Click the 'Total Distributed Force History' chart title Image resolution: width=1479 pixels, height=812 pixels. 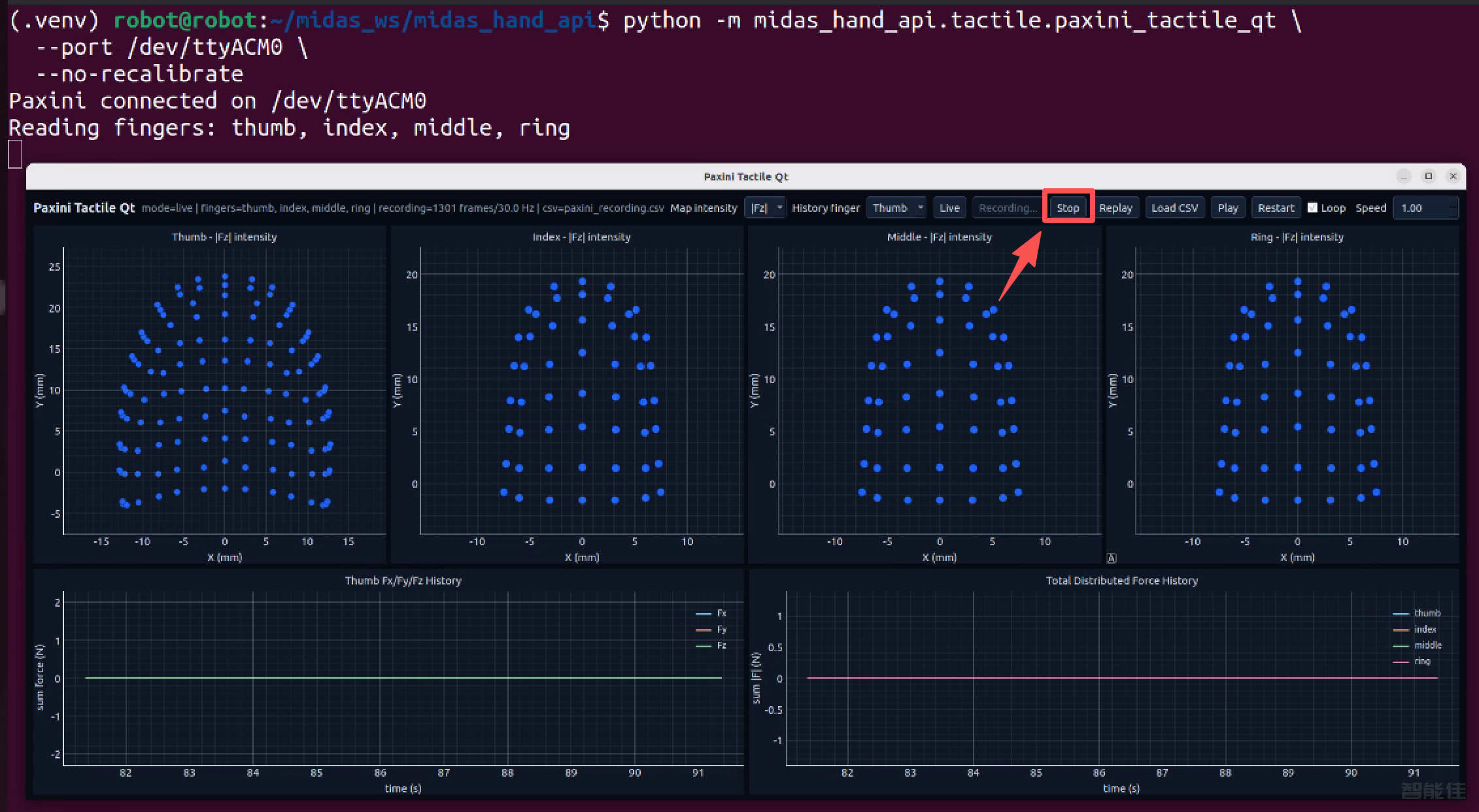click(1121, 581)
